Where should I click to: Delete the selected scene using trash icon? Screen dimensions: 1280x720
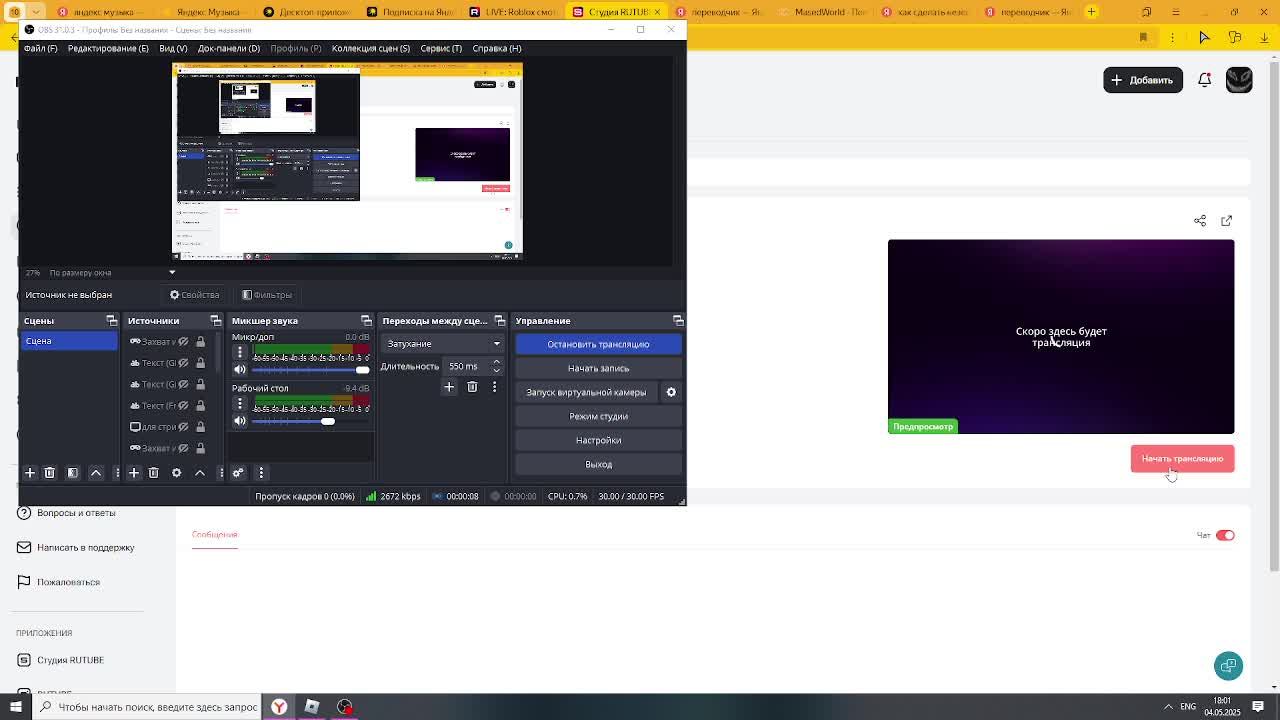click(x=49, y=473)
